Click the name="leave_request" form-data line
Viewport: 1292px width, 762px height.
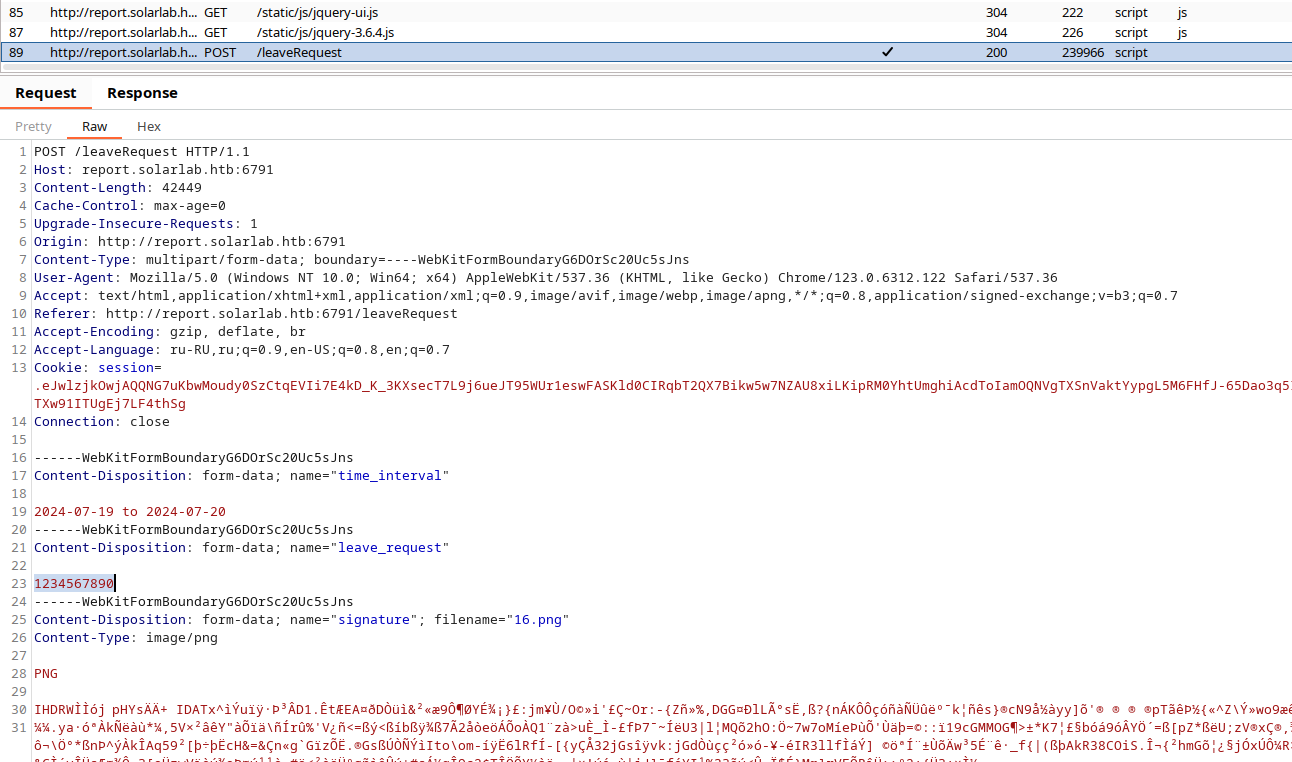click(242, 548)
